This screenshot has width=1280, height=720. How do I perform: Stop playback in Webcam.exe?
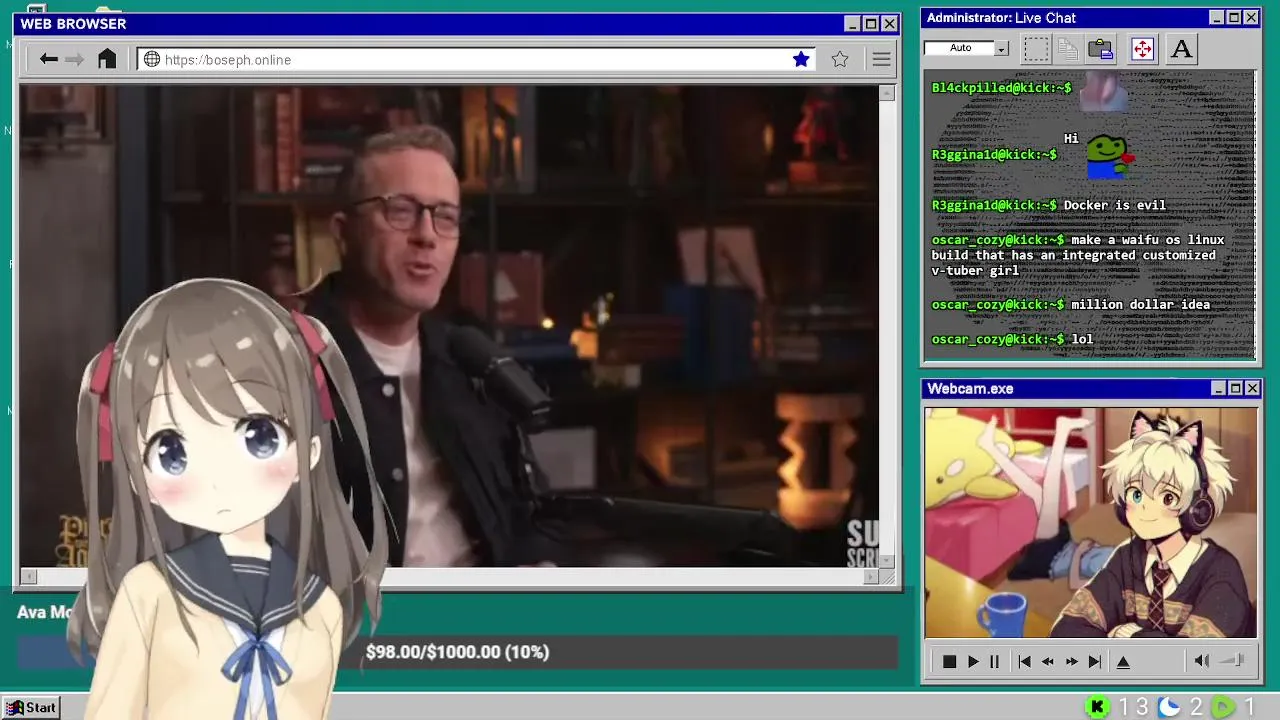click(x=949, y=661)
